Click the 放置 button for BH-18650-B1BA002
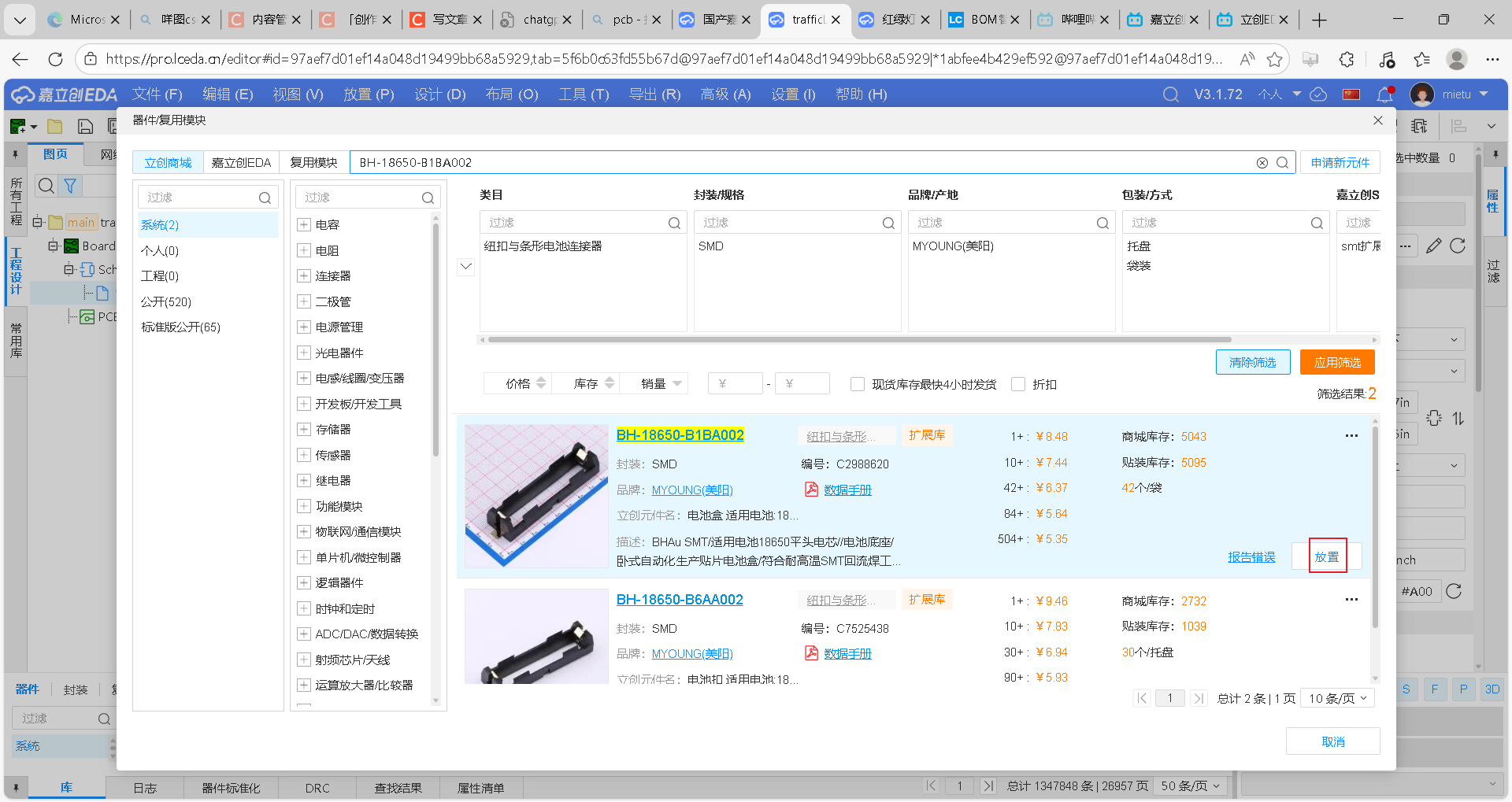1512x802 pixels. click(1326, 556)
